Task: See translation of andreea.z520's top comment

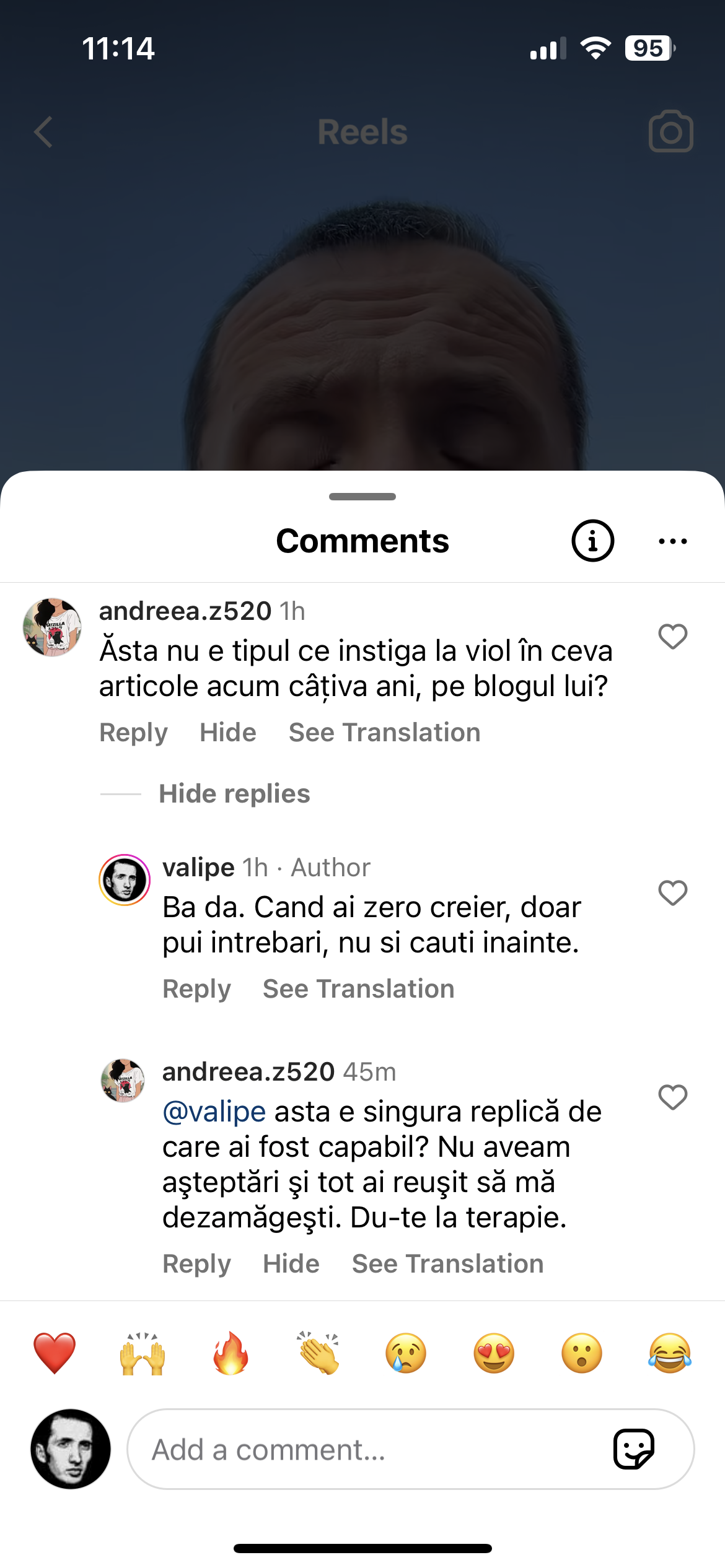Action: pos(384,733)
